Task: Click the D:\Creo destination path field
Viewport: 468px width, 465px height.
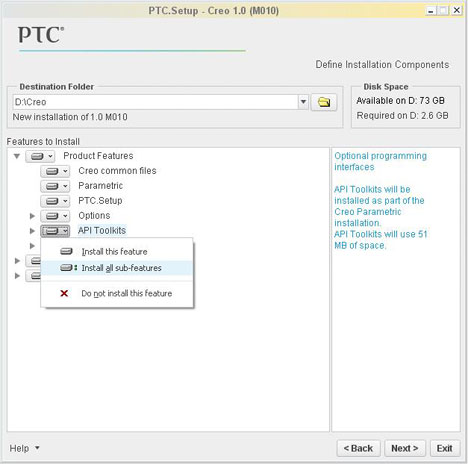Action: [155, 102]
